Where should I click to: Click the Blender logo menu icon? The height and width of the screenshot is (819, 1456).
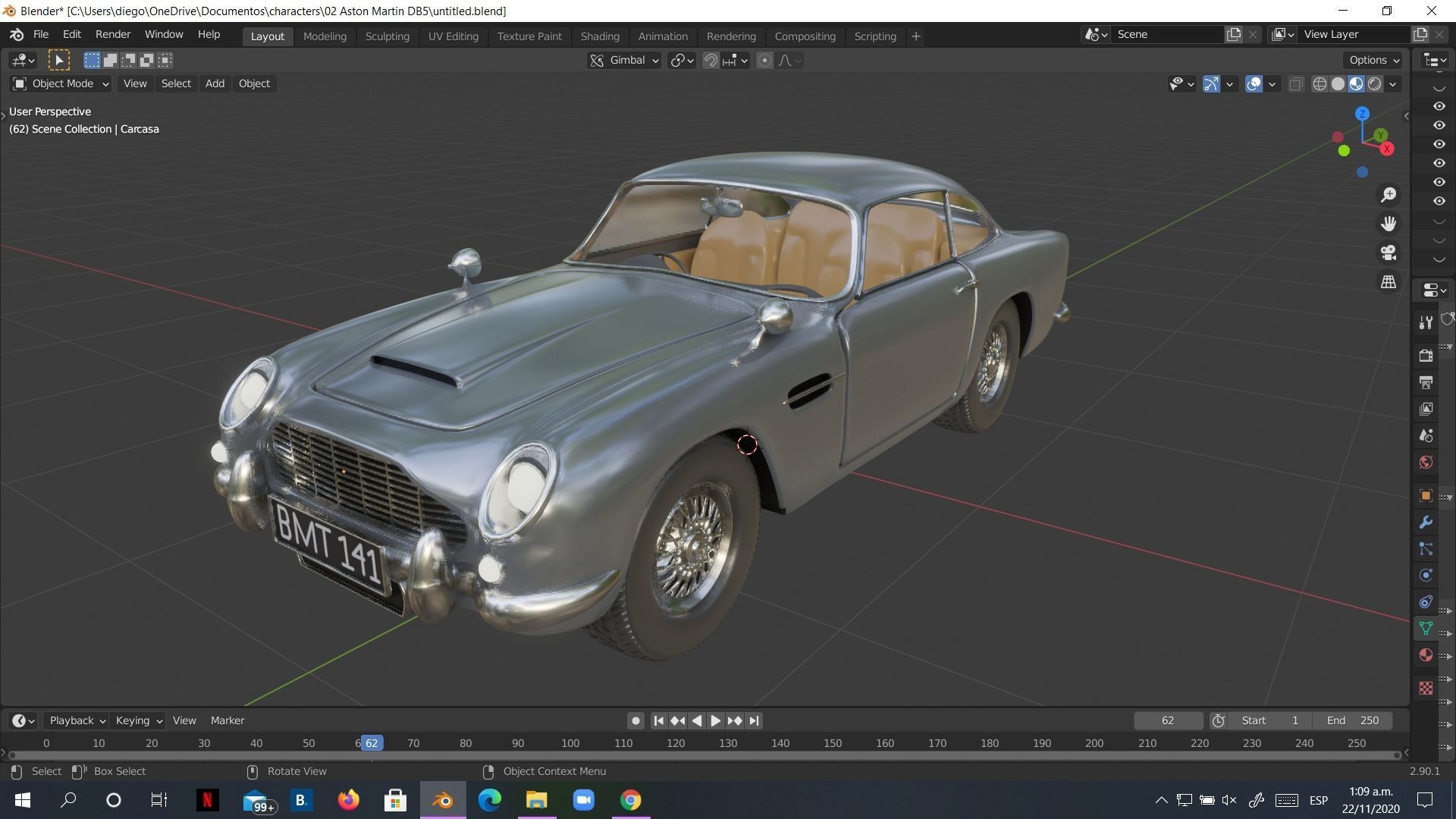tap(17, 35)
